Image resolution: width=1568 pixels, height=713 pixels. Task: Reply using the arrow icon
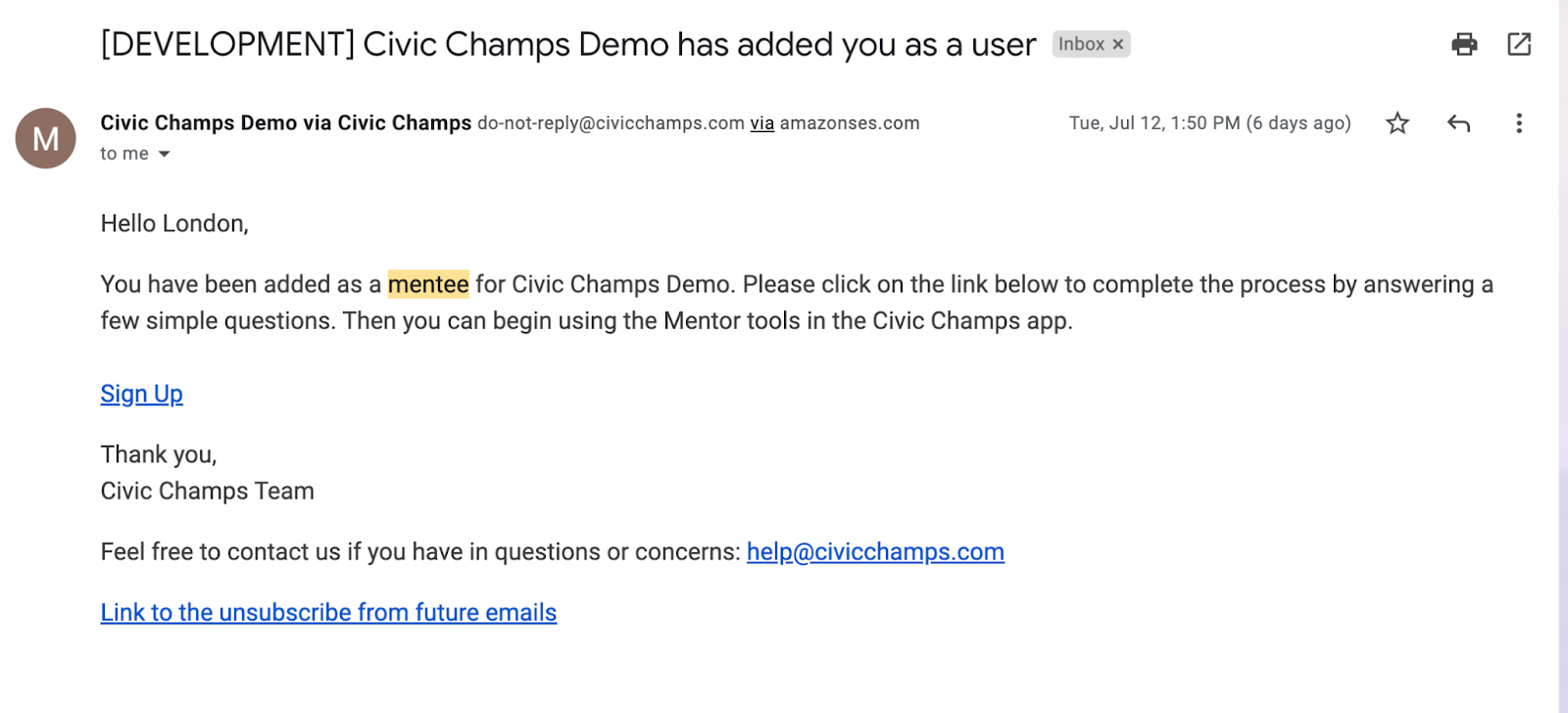[1458, 123]
